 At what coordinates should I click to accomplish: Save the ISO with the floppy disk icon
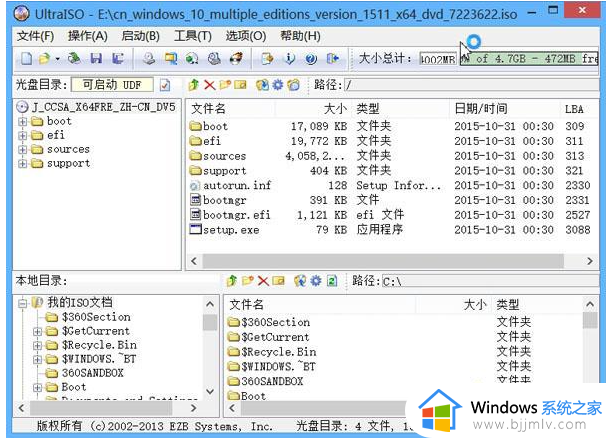[x=96, y=59]
